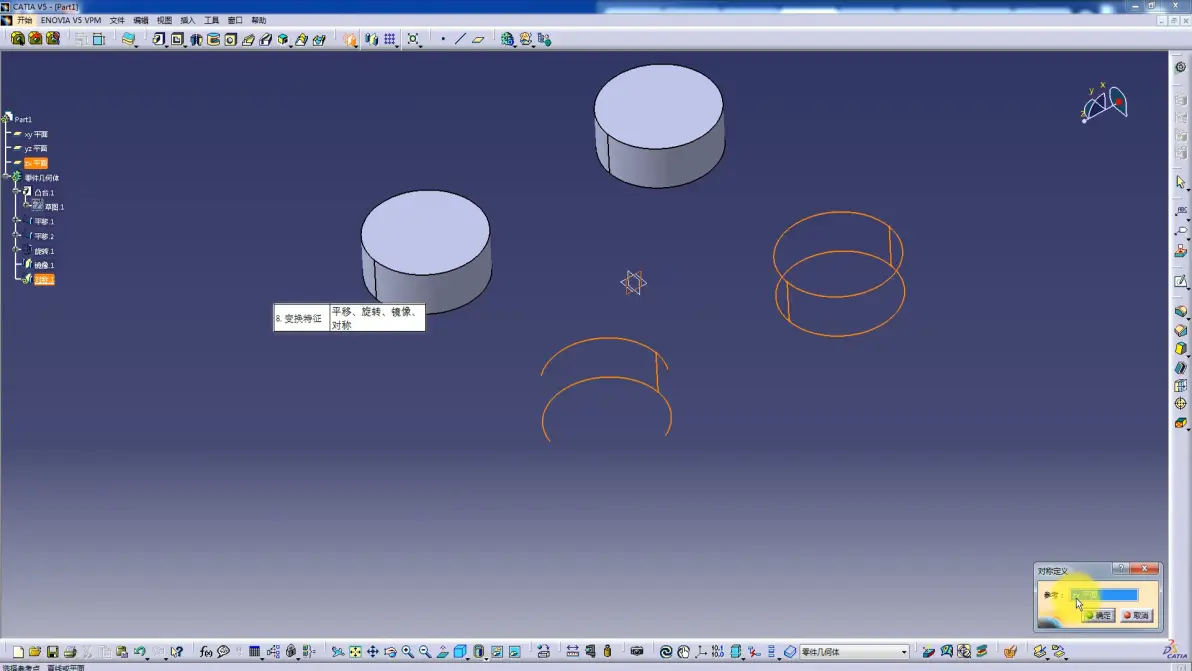Image resolution: width=1192 pixels, height=671 pixels.
Task: Open the Undo history dropdown arrow
Action: point(147,657)
